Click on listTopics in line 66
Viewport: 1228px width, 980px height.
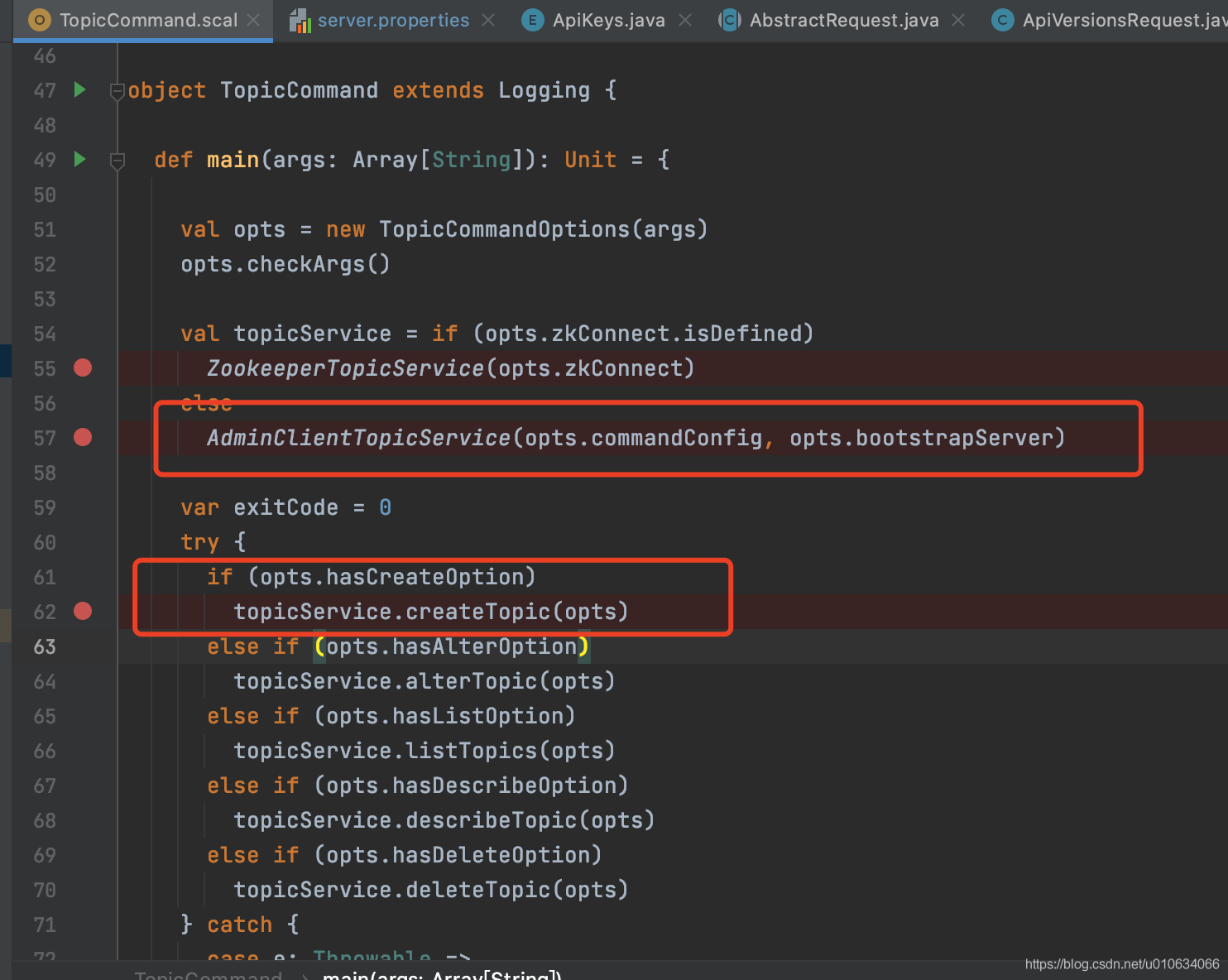click(x=472, y=751)
